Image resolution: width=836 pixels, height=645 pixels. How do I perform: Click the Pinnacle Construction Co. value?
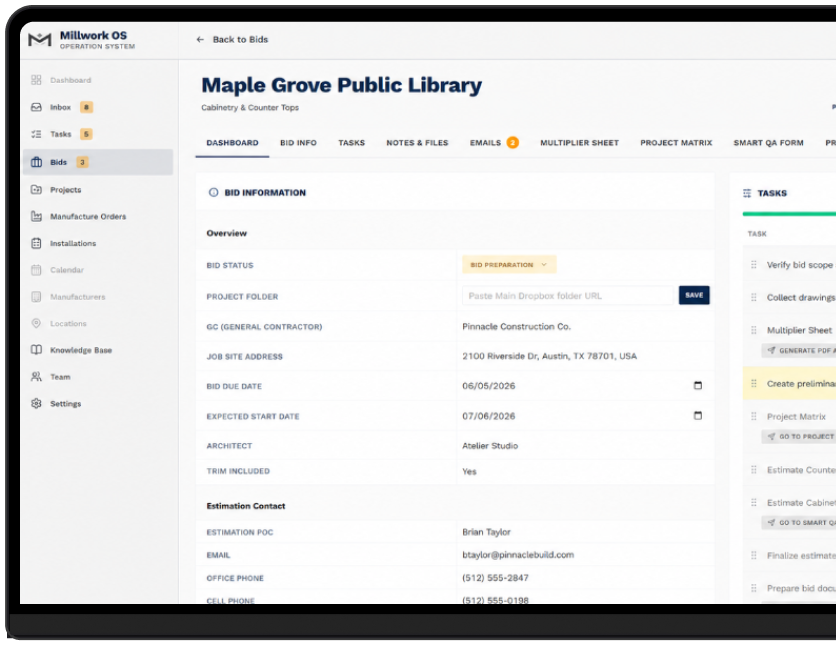point(516,327)
